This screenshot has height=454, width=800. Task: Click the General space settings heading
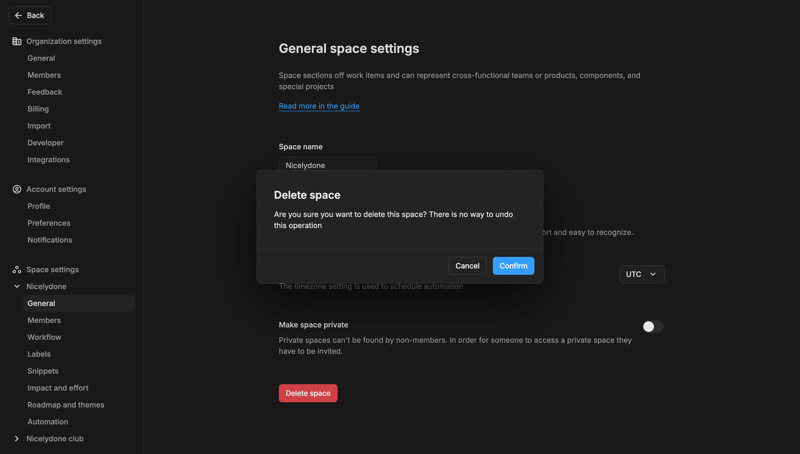click(349, 48)
